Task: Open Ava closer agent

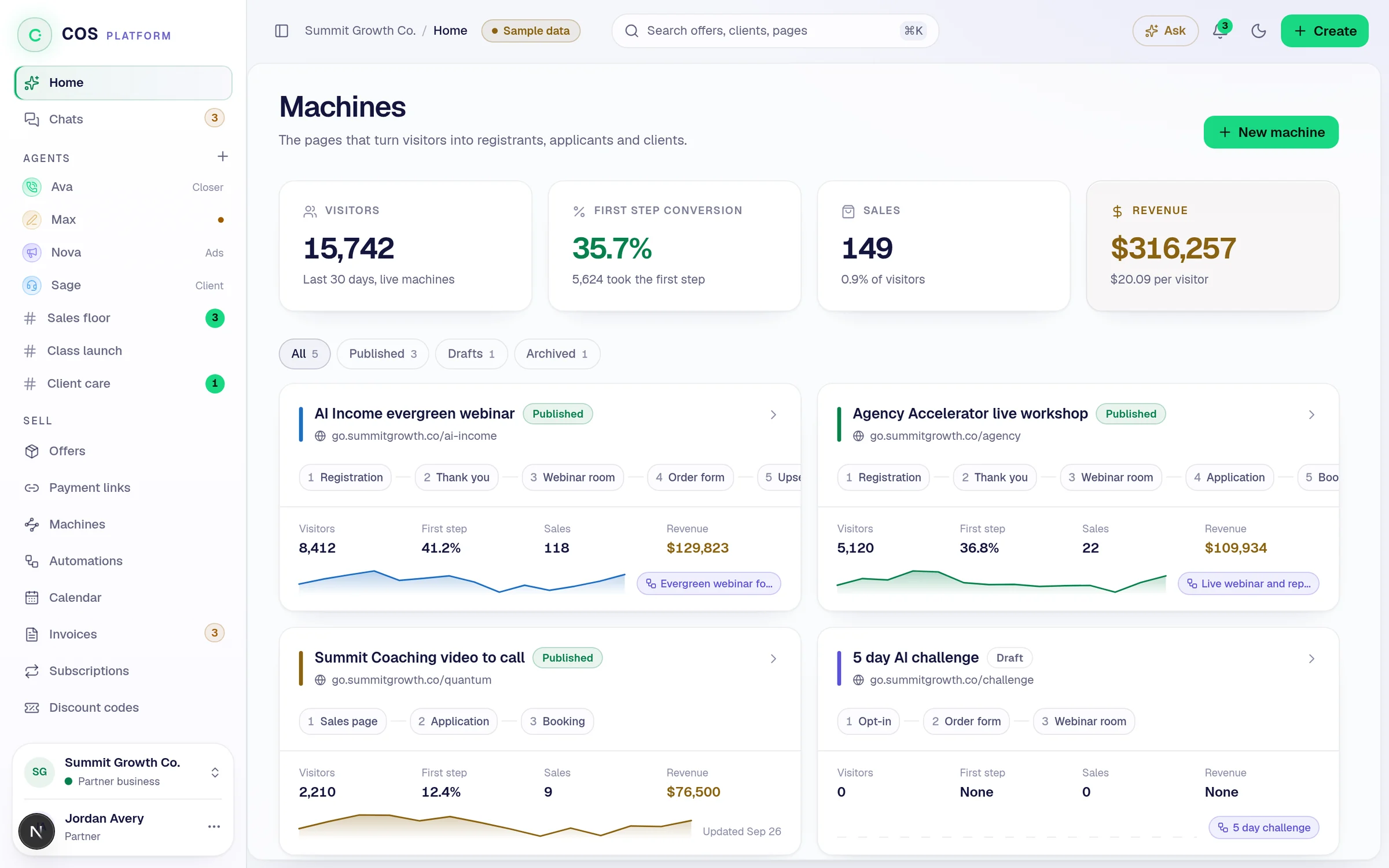Action: coord(123,187)
